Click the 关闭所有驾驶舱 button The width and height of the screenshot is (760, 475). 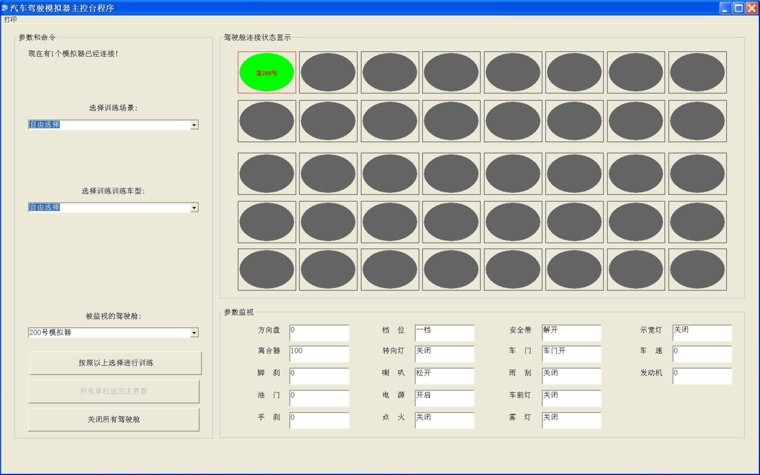(114, 419)
